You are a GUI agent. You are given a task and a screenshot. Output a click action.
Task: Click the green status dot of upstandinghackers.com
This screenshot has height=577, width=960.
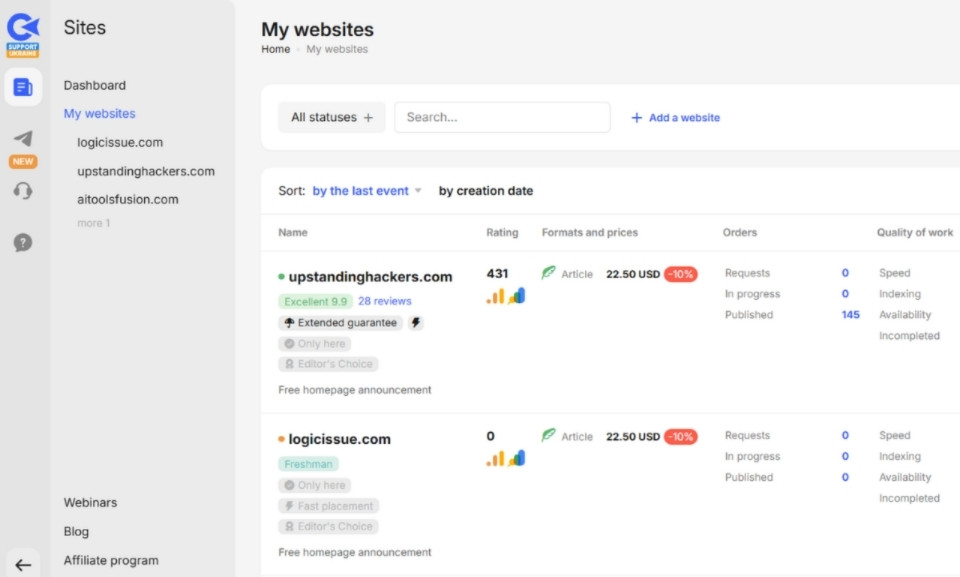click(281, 277)
